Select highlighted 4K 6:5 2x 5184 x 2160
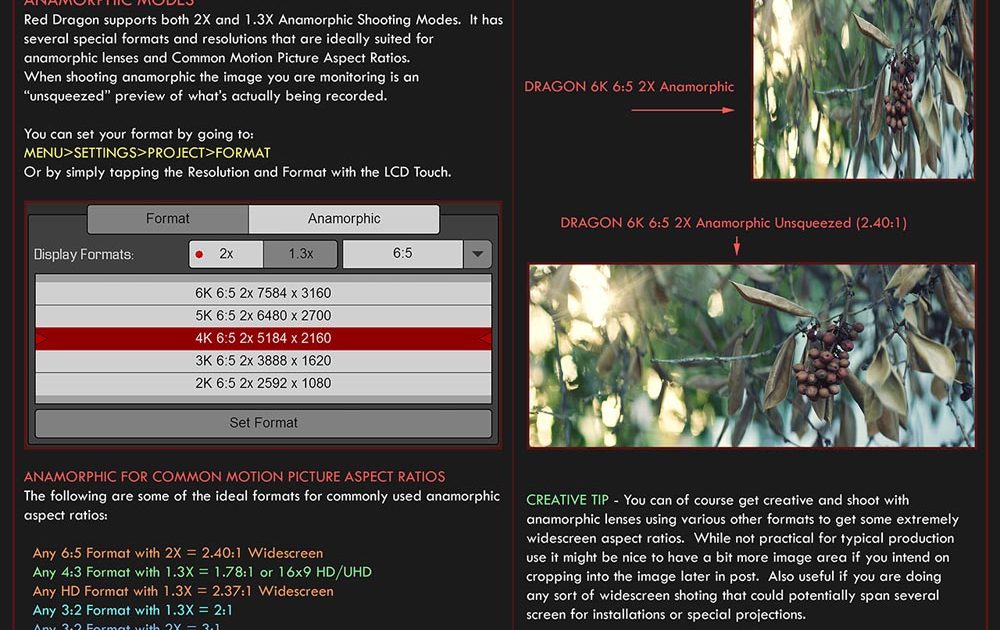 263,338
